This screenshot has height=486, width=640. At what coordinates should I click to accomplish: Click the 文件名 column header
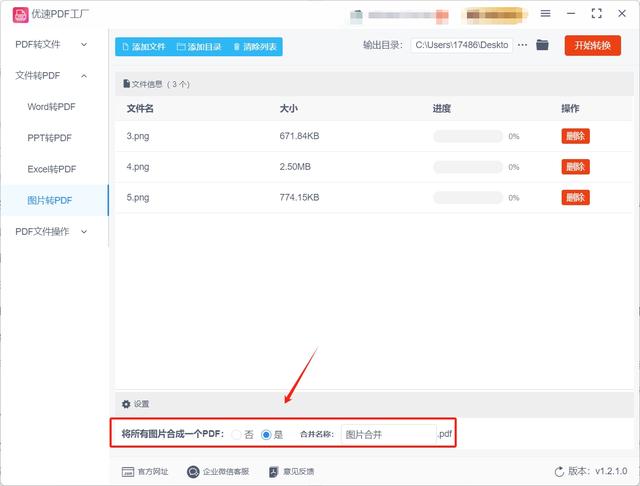point(140,109)
